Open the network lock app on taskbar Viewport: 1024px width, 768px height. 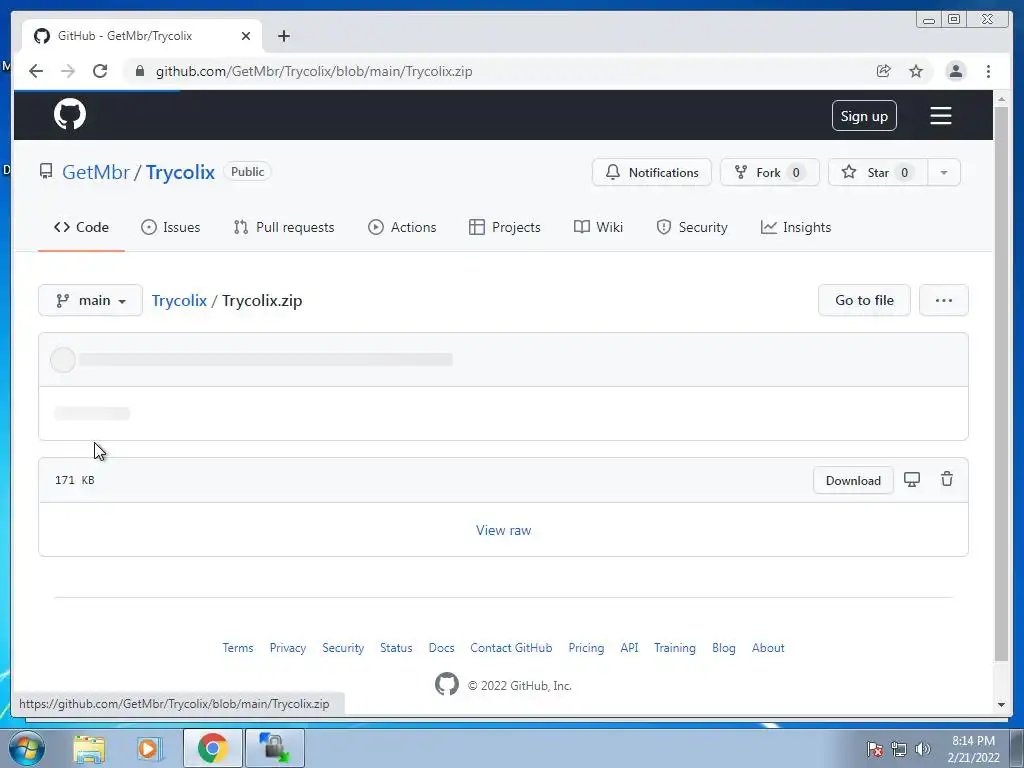274,748
